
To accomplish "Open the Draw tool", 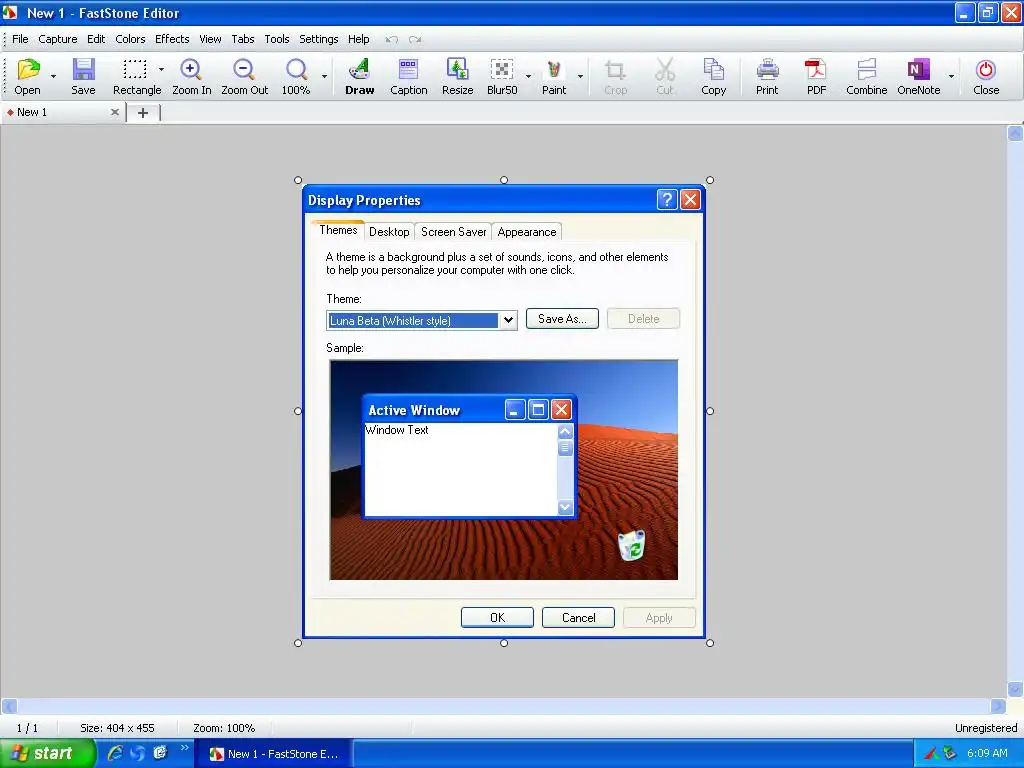I will pyautogui.click(x=359, y=76).
